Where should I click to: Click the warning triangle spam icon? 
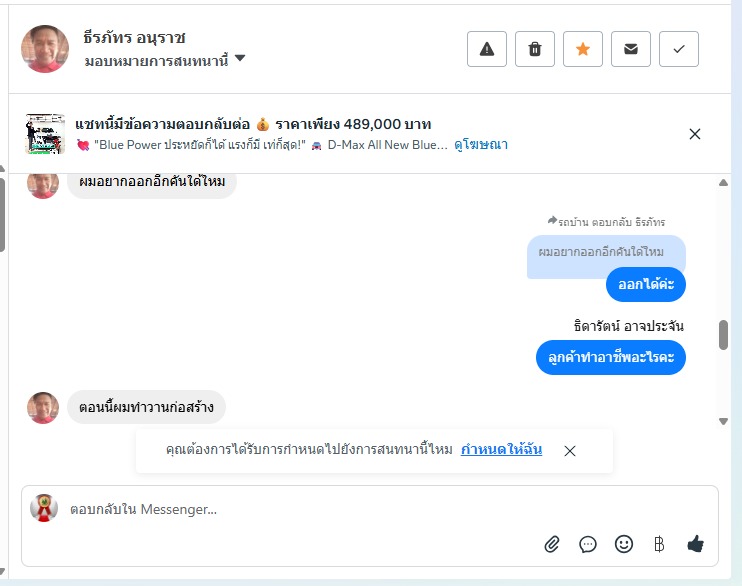(487, 49)
